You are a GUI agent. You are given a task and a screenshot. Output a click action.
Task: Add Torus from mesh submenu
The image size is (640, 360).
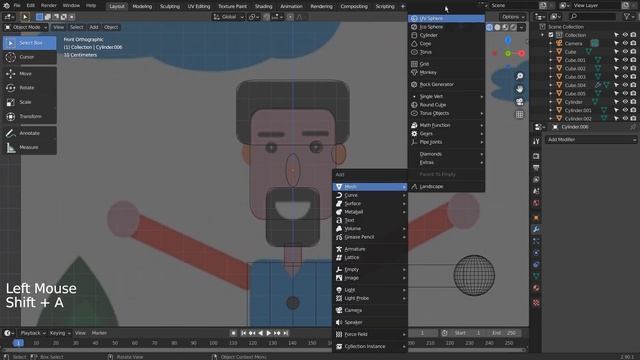[446, 52]
